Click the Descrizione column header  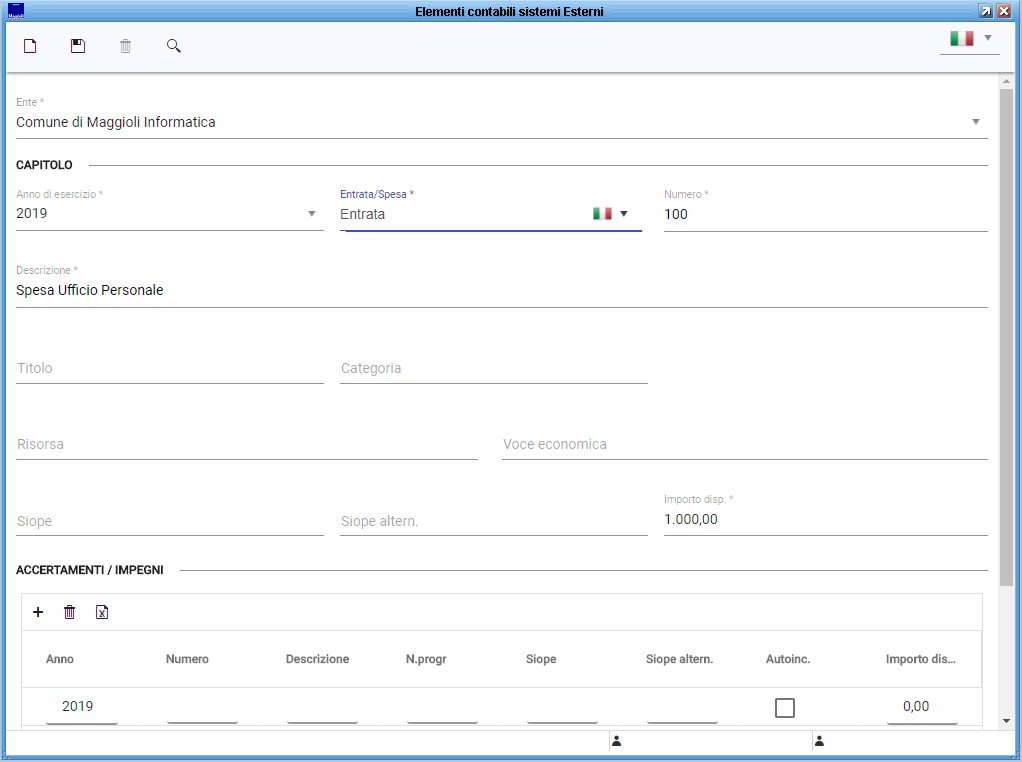pos(317,659)
